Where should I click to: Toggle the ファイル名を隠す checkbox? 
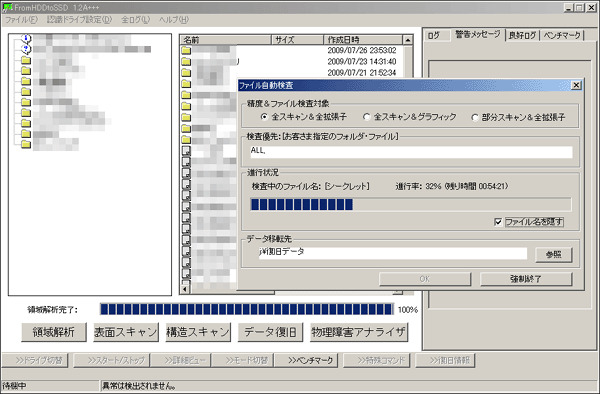tap(498, 221)
